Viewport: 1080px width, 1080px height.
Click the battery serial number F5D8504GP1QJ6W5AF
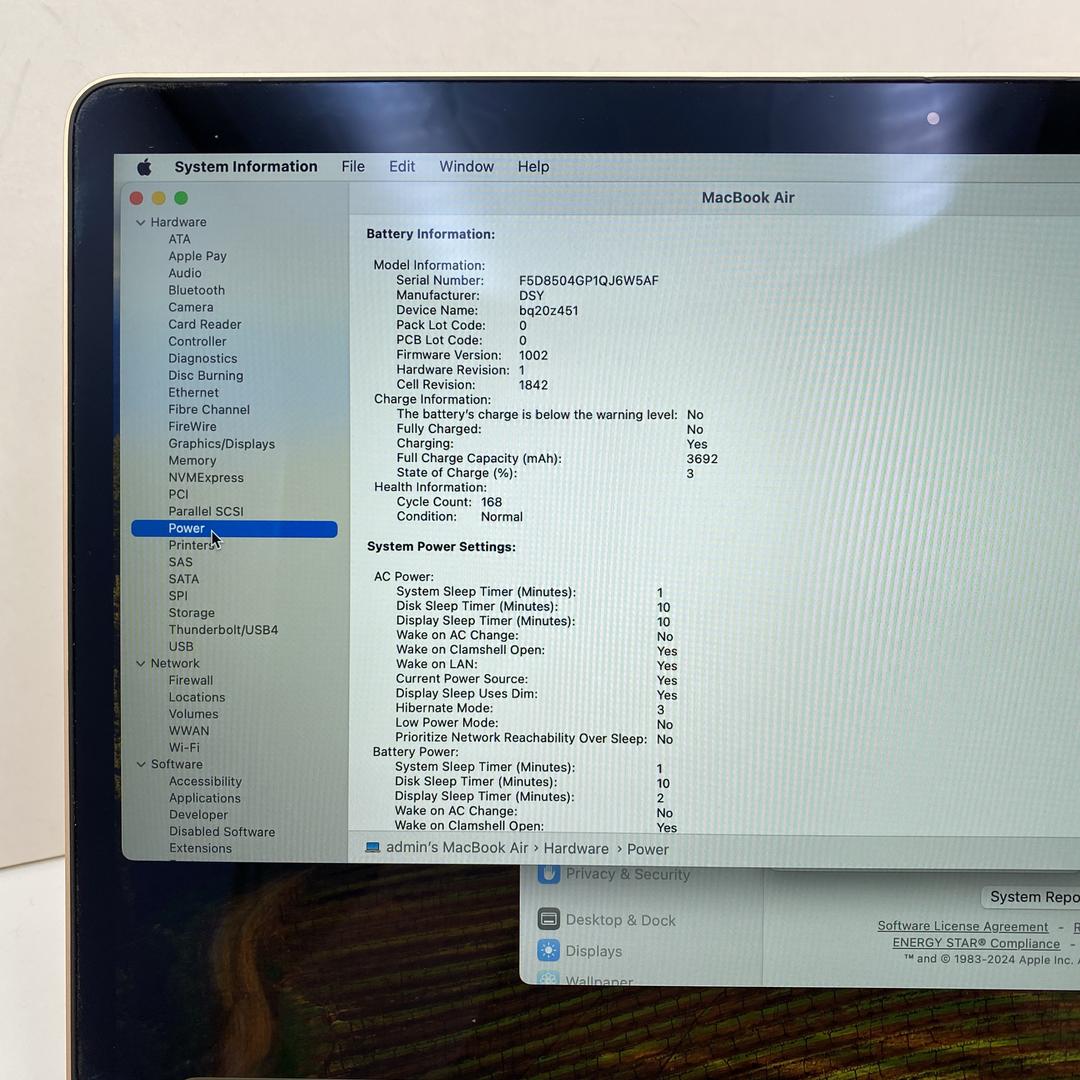coord(589,280)
